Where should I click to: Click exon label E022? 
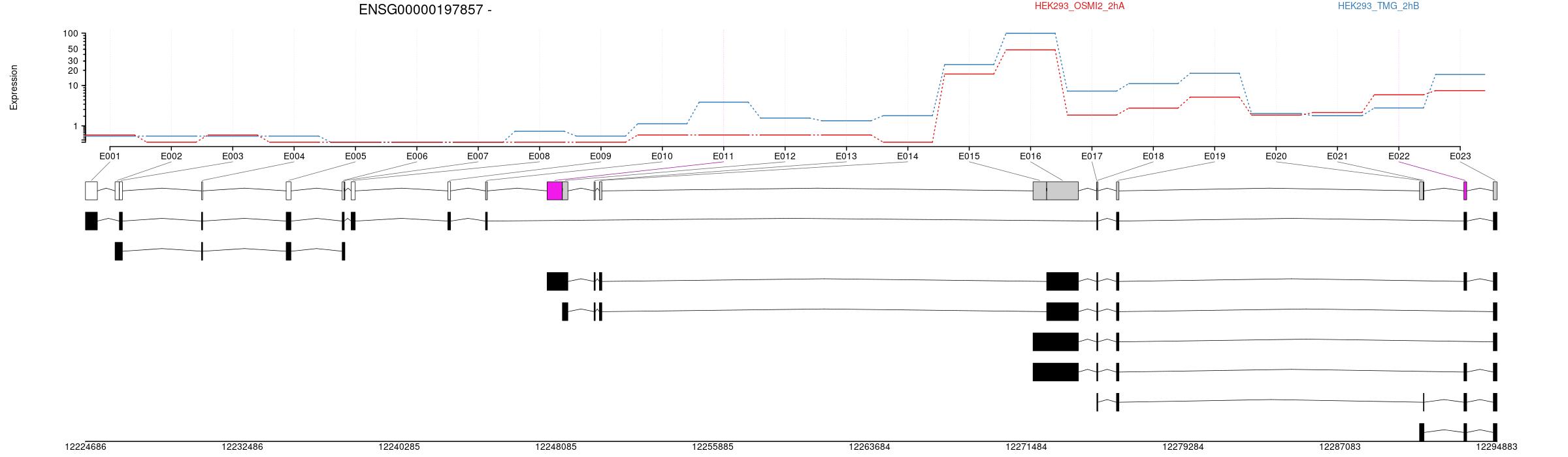1399,156
